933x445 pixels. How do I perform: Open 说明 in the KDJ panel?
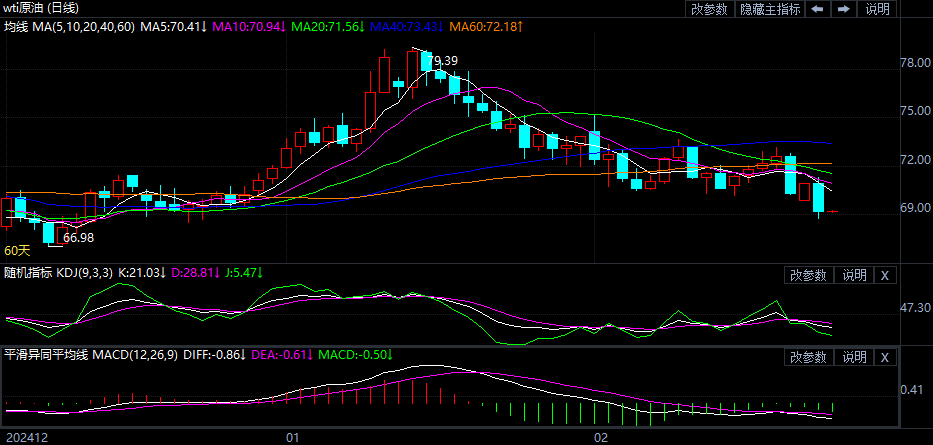(x=854, y=275)
